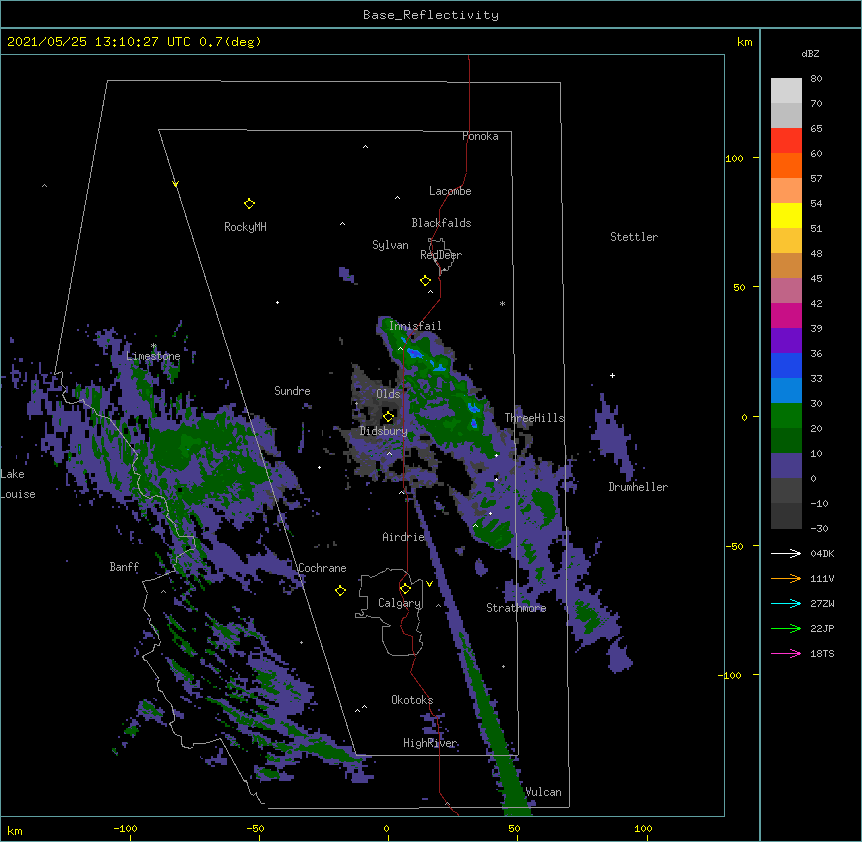This screenshot has width=862, height=842.
Task: Click the white 04DK arrow in legend
Action: [786, 553]
